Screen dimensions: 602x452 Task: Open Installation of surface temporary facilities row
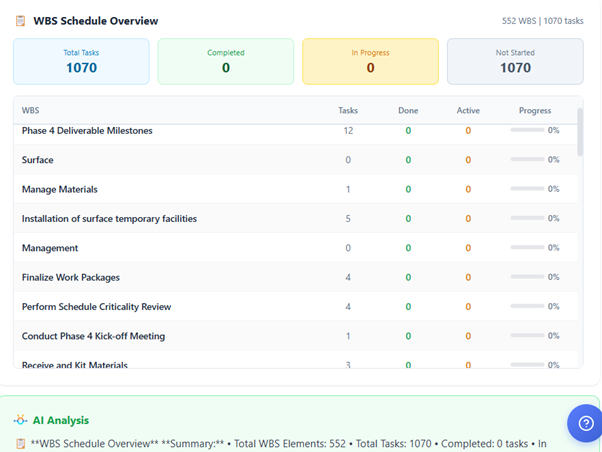109,218
